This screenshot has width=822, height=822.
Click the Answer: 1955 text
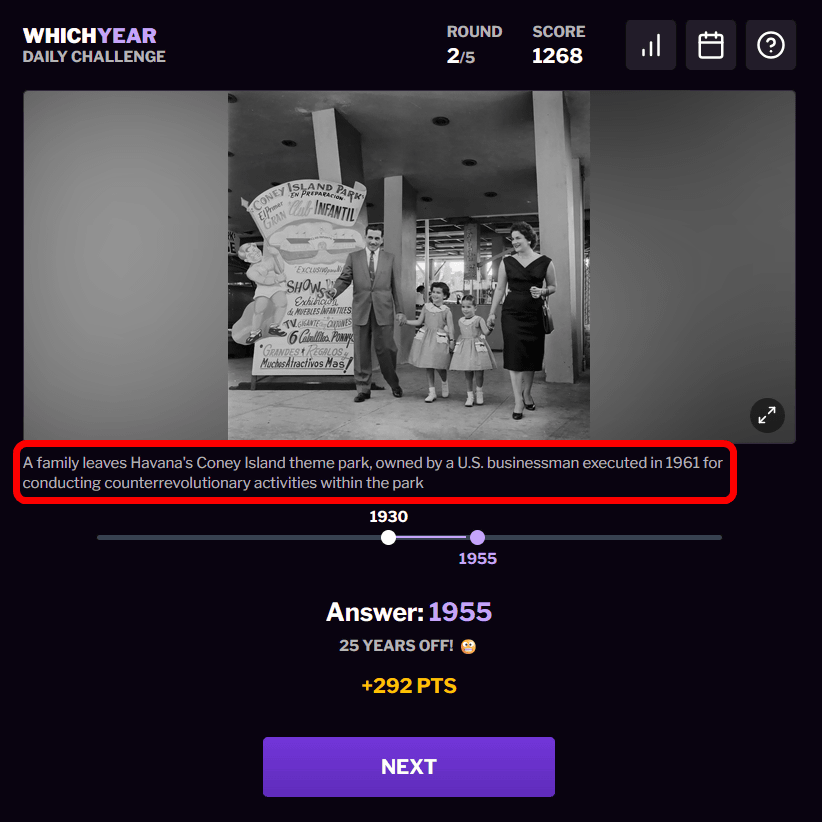point(409,612)
